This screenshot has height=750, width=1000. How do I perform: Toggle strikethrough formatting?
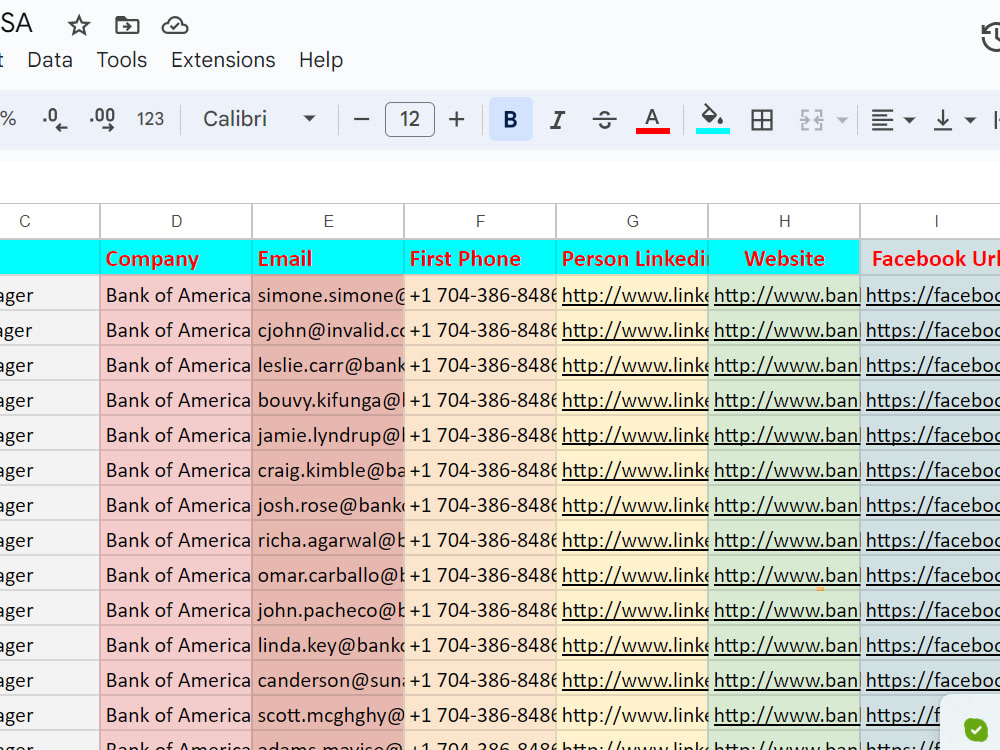pyautogui.click(x=604, y=119)
